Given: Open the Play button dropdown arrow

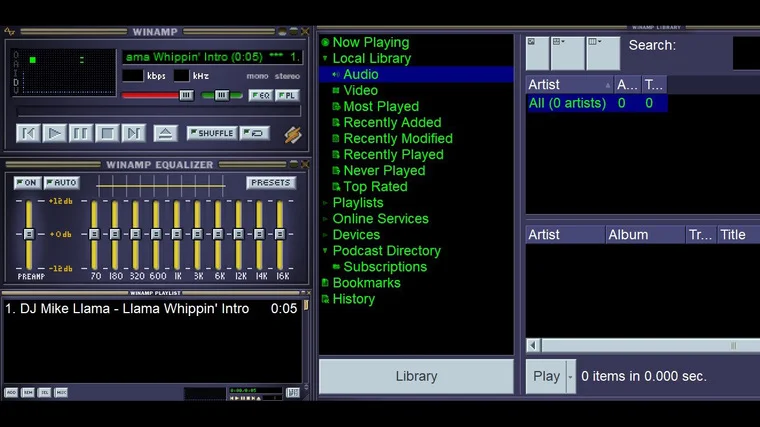Looking at the screenshot, I should 570,376.
